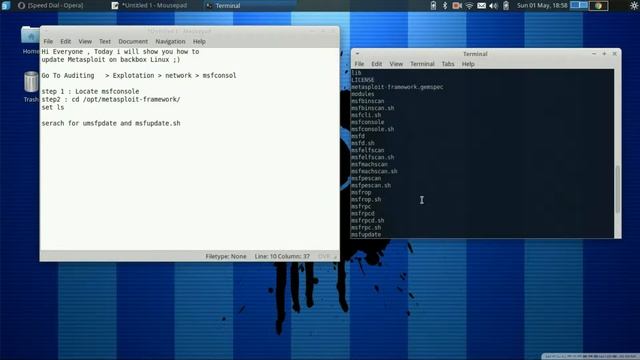Click the Line: 10 Column: 37 status text
The height and width of the screenshot is (360, 640).
pos(282,256)
